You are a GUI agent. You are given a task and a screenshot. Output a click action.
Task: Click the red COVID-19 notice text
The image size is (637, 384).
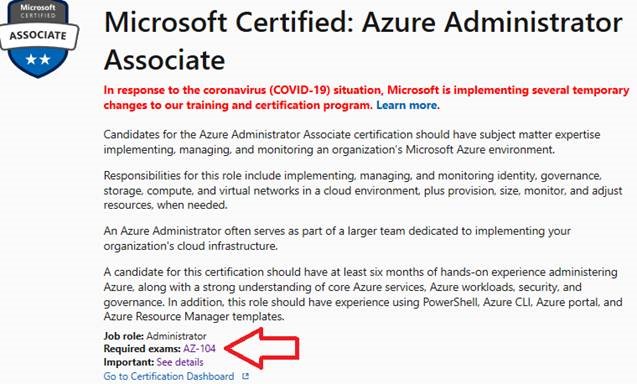(366, 98)
